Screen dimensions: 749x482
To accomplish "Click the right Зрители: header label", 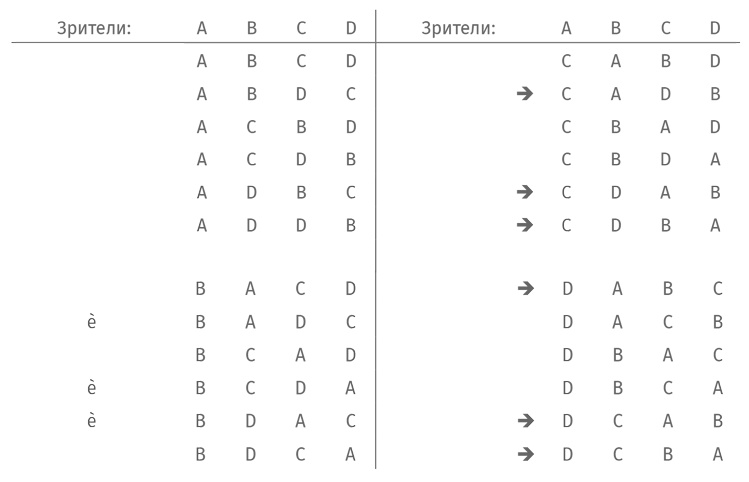I will pyautogui.click(x=459, y=29).
